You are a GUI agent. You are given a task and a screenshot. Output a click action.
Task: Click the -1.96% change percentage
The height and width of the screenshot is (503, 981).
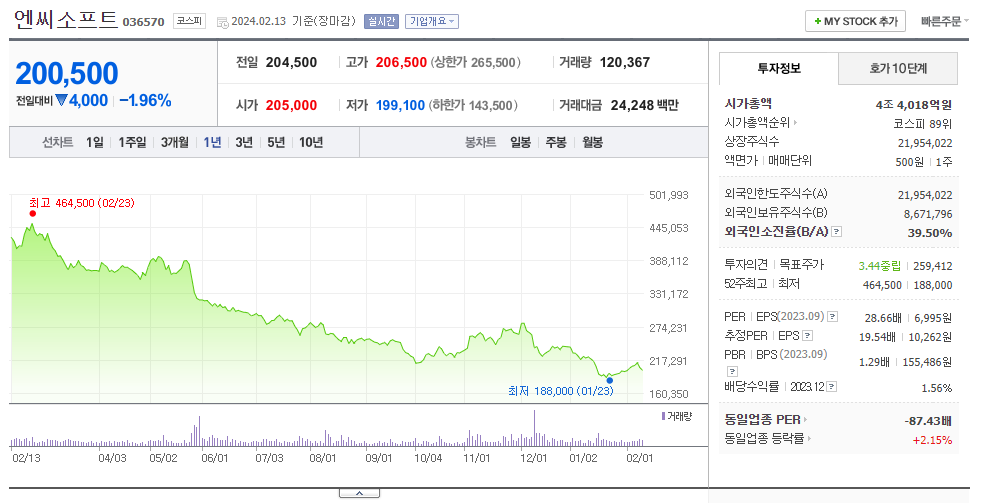tap(145, 101)
